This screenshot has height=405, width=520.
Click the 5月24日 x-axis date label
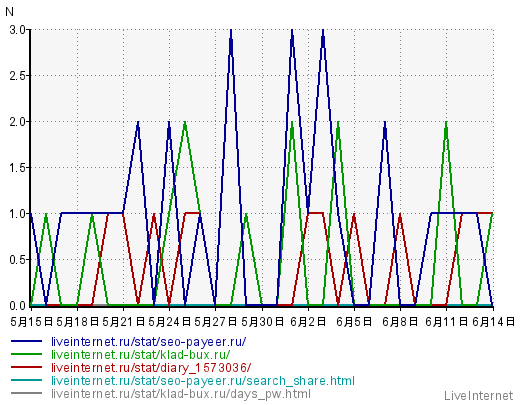169,322
